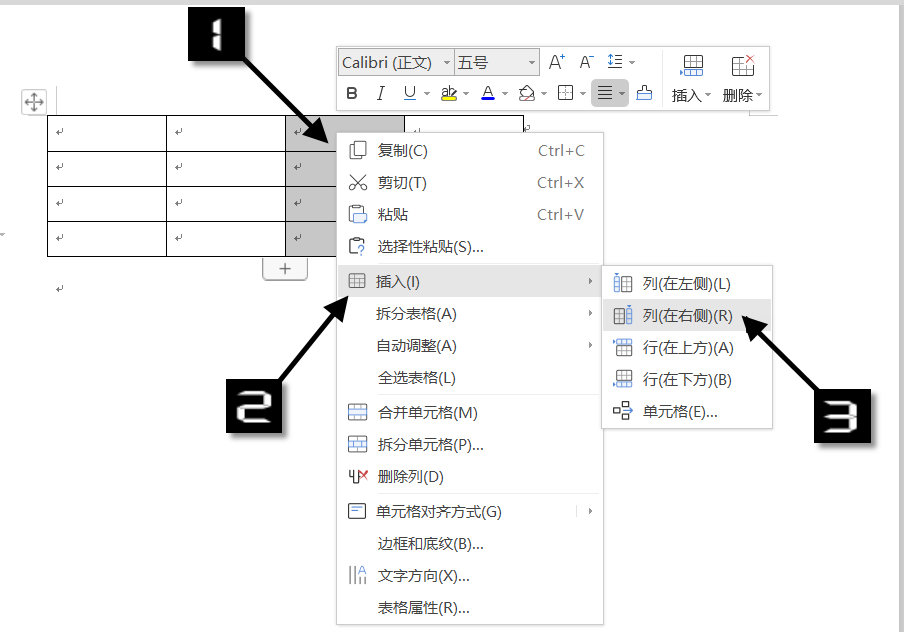
Task: Click the table borders icon
Action: click(566, 93)
